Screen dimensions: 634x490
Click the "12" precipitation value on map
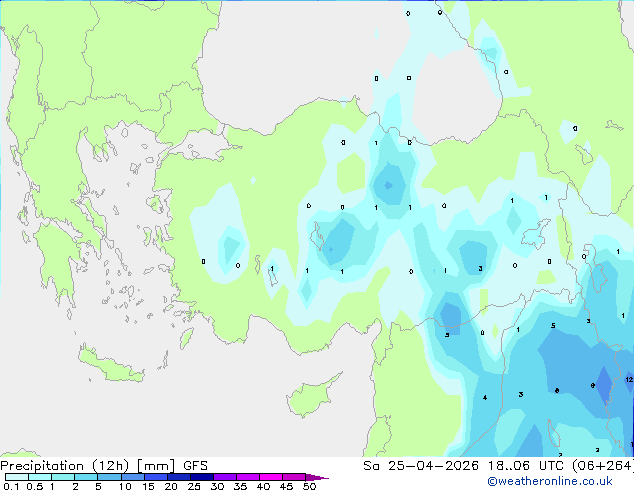click(x=629, y=380)
